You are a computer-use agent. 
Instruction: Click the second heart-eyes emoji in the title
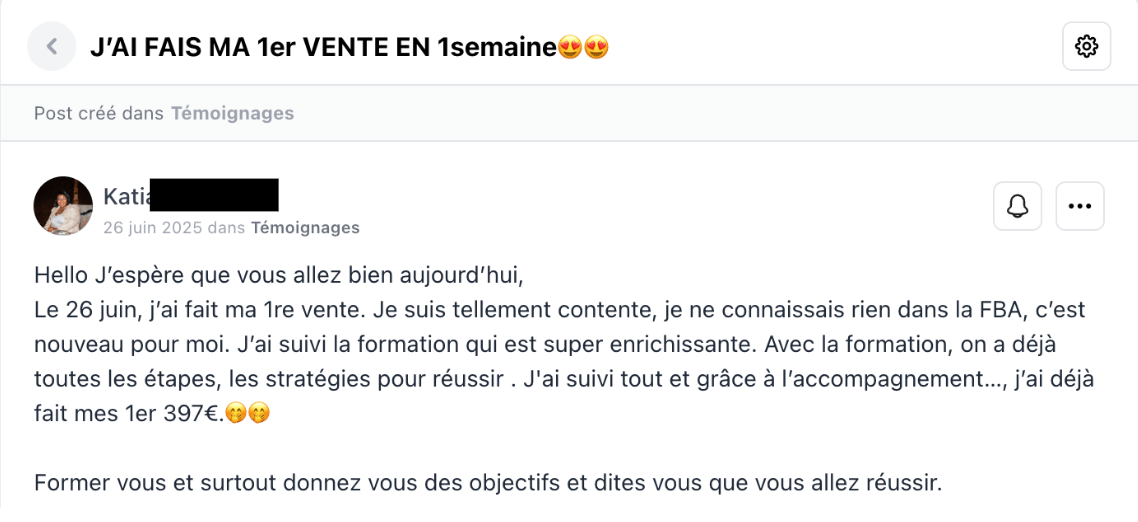[597, 47]
